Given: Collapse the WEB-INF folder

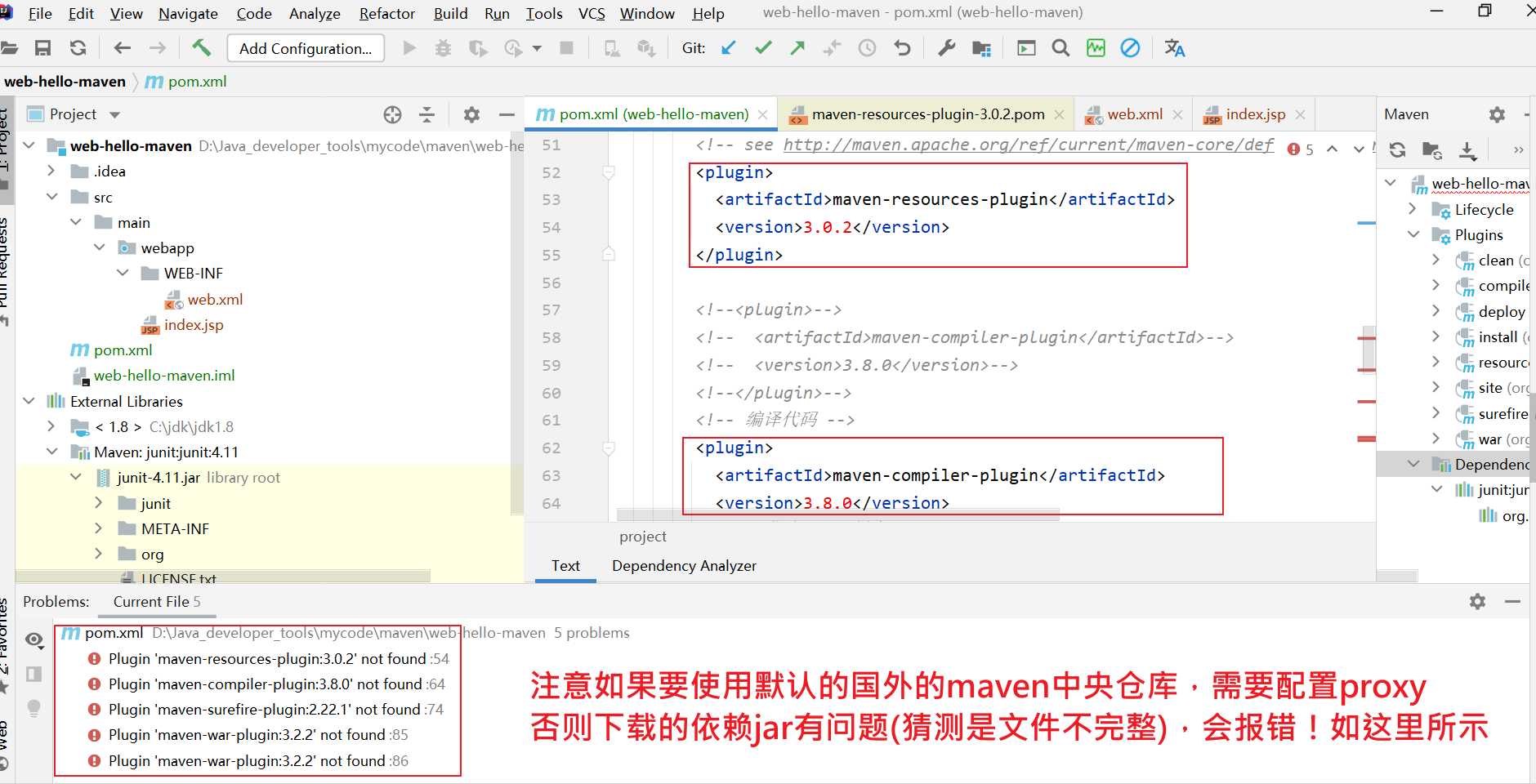Looking at the screenshot, I should click(x=123, y=273).
